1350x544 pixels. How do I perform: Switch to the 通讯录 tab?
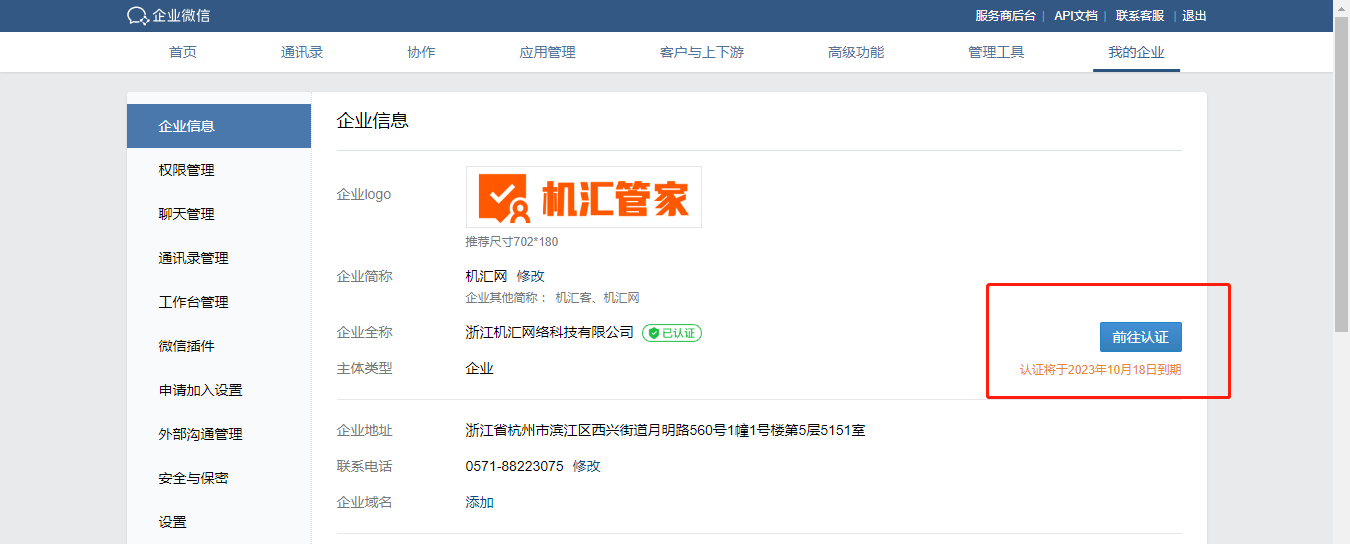(x=302, y=52)
